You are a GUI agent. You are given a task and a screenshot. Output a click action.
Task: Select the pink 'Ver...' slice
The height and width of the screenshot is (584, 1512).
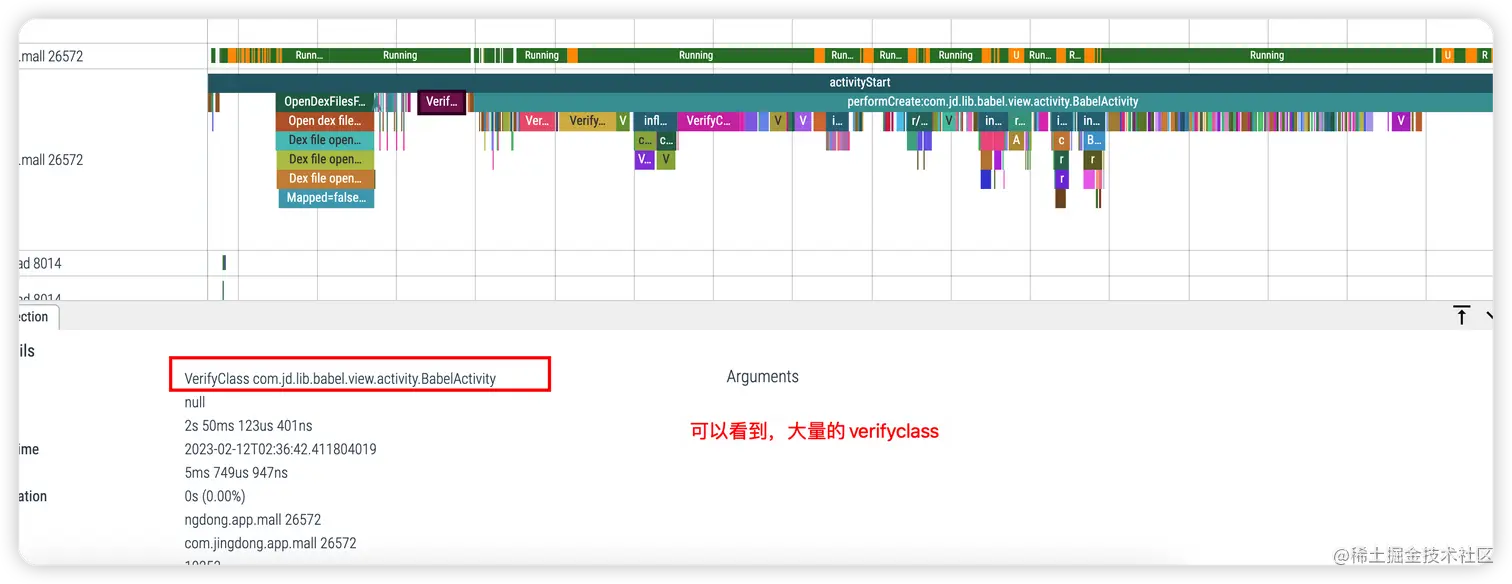click(537, 121)
